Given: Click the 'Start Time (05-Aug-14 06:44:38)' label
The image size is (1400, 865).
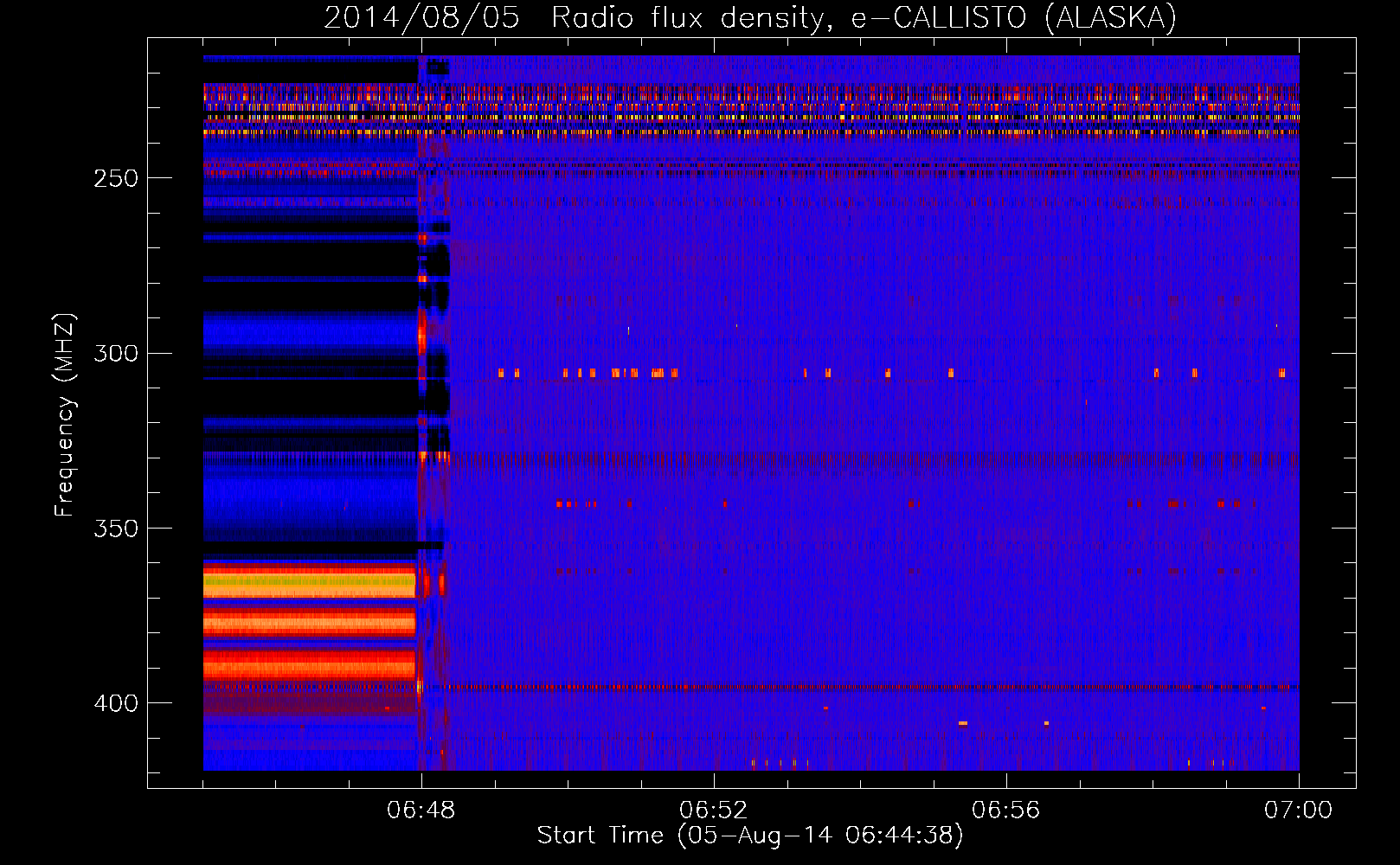Looking at the screenshot, I should 750,836.
